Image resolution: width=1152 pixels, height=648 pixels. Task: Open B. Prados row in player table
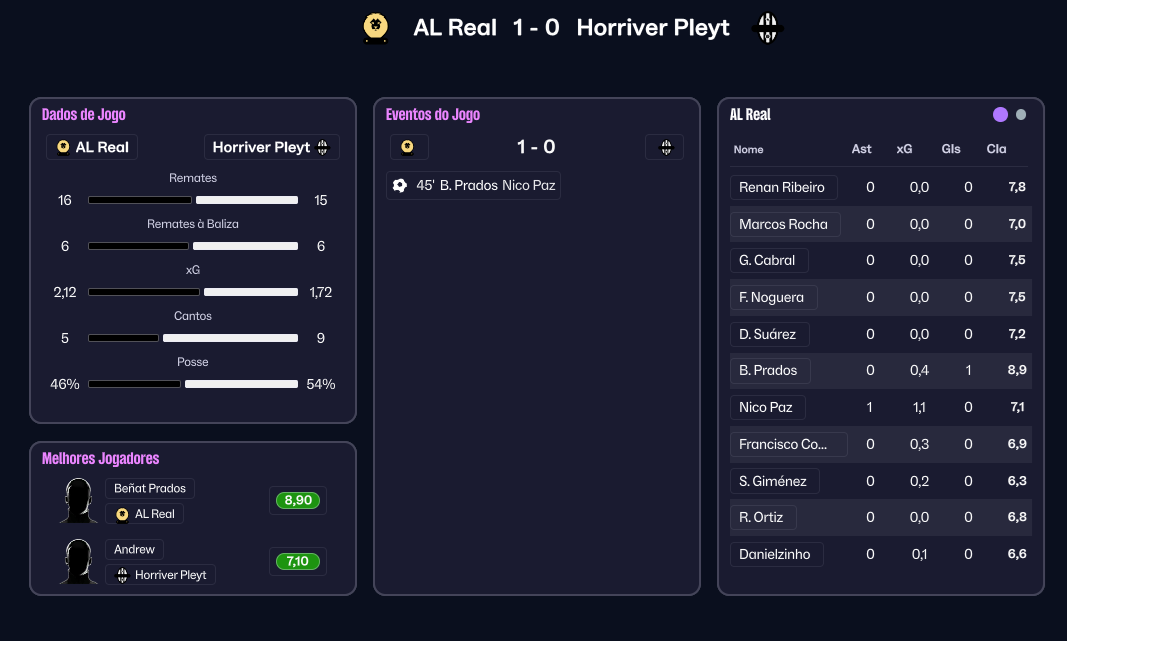(768, 370)
